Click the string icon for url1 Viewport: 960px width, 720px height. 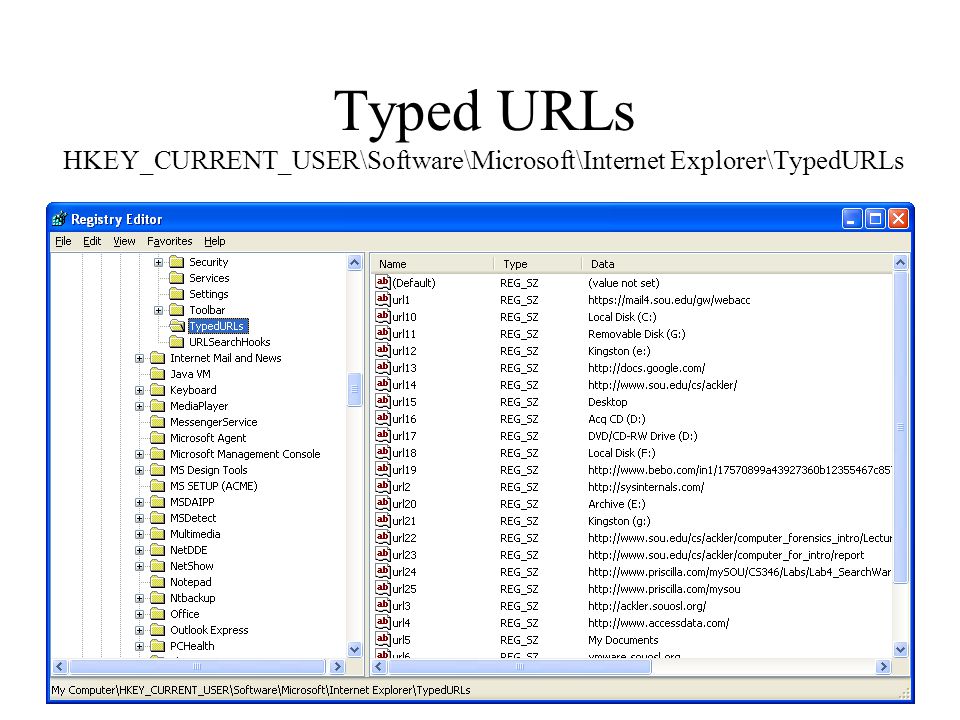pyautogui.click(x=383, y=299)
